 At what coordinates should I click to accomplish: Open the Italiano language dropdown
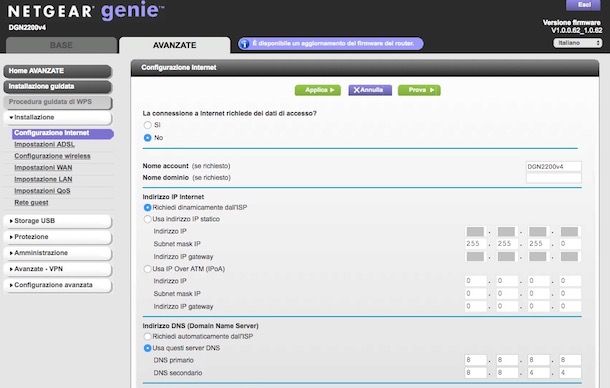coord(578,43)
